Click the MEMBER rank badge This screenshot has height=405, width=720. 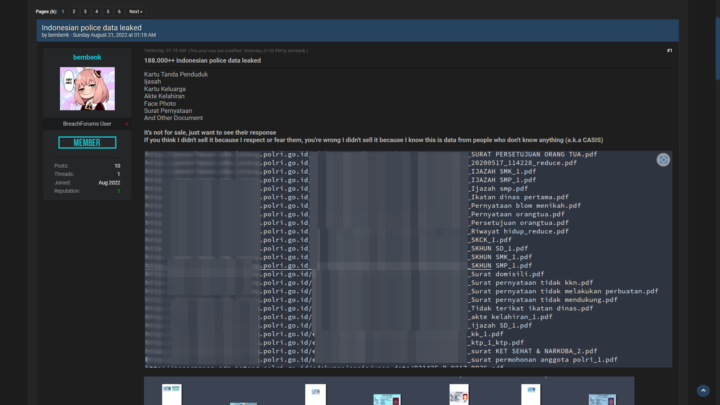[87, 143]
